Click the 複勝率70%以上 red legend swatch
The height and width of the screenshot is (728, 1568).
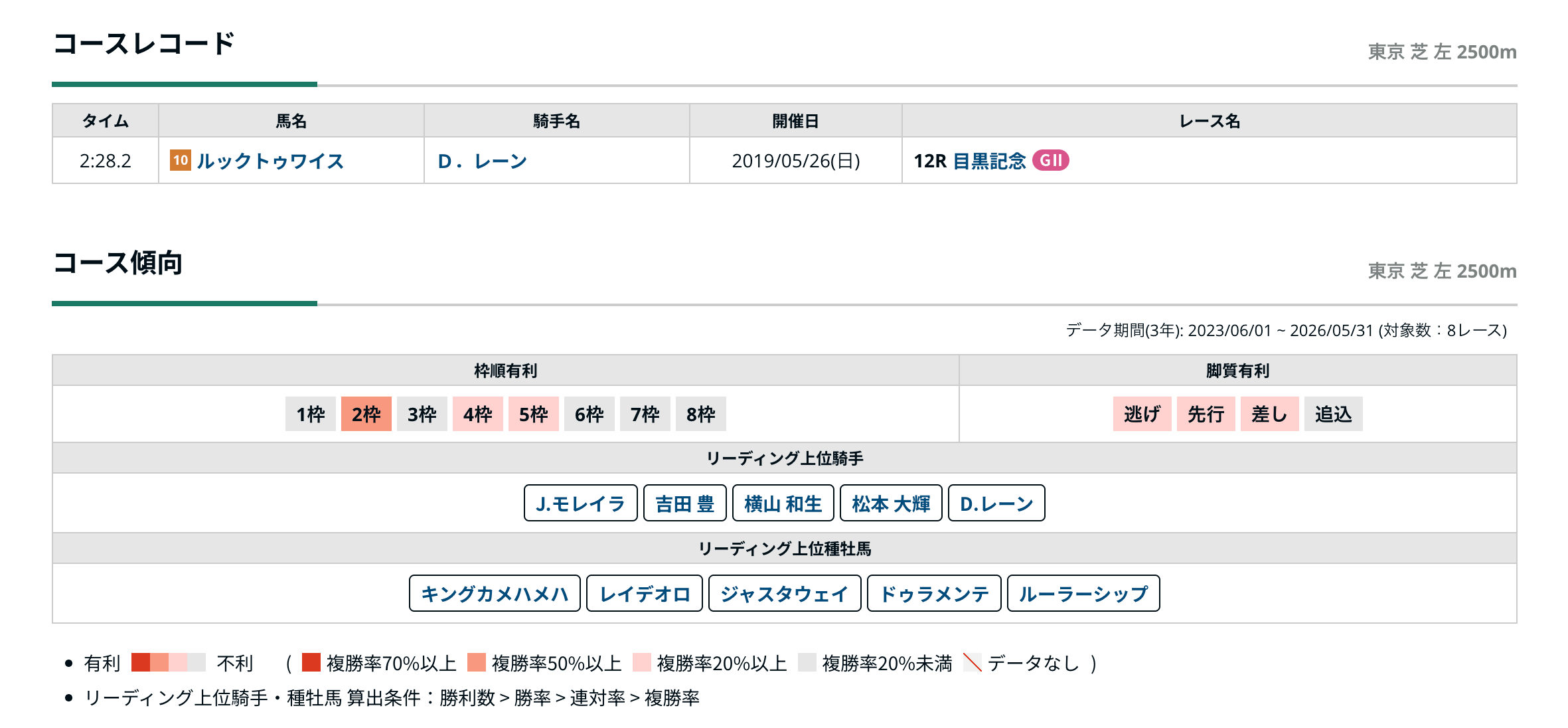311,662
